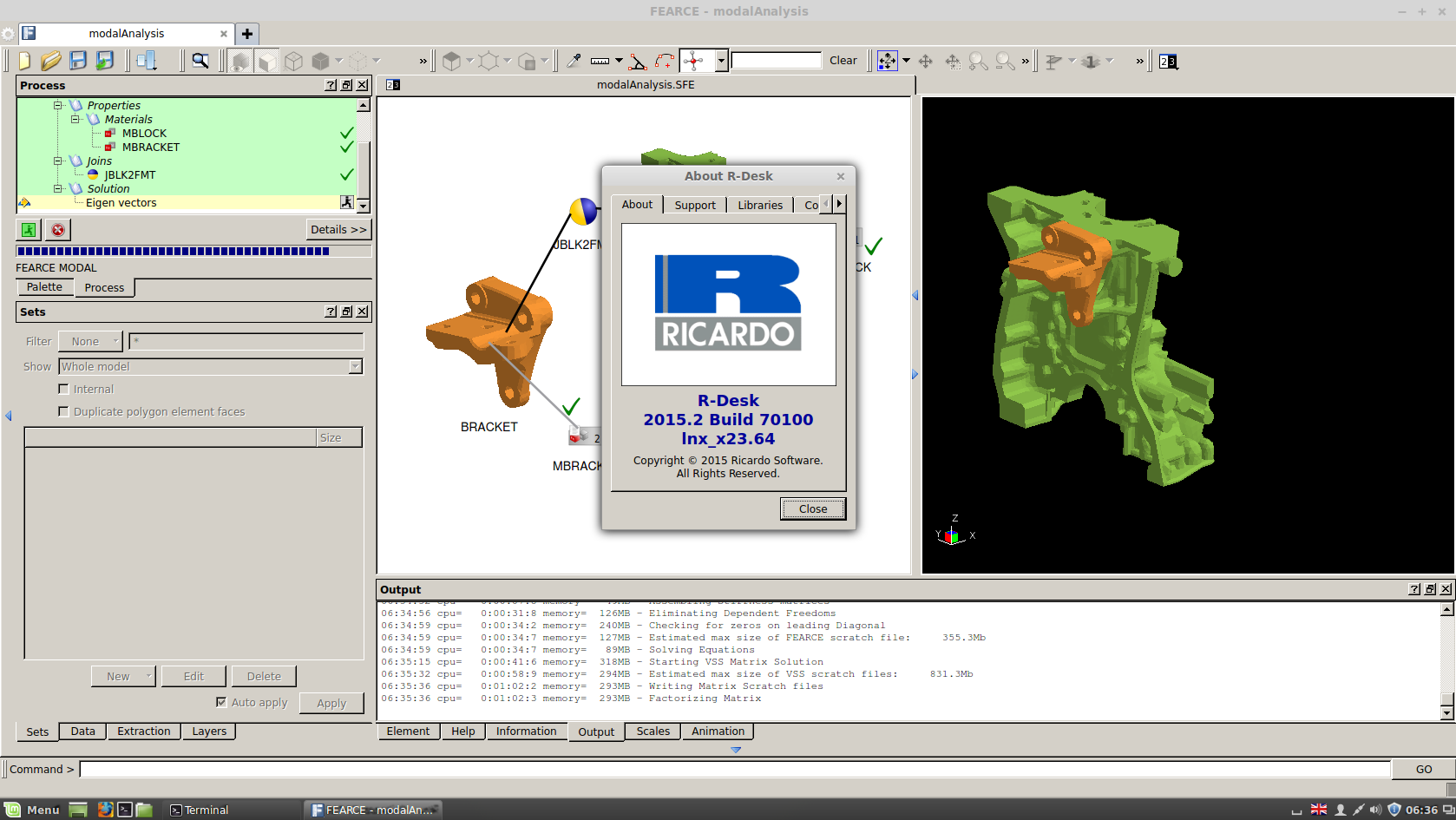The image size is (1456, 820).
Task: Select the Palette tab
Action: pyautogui.click(x=44, y=287)
